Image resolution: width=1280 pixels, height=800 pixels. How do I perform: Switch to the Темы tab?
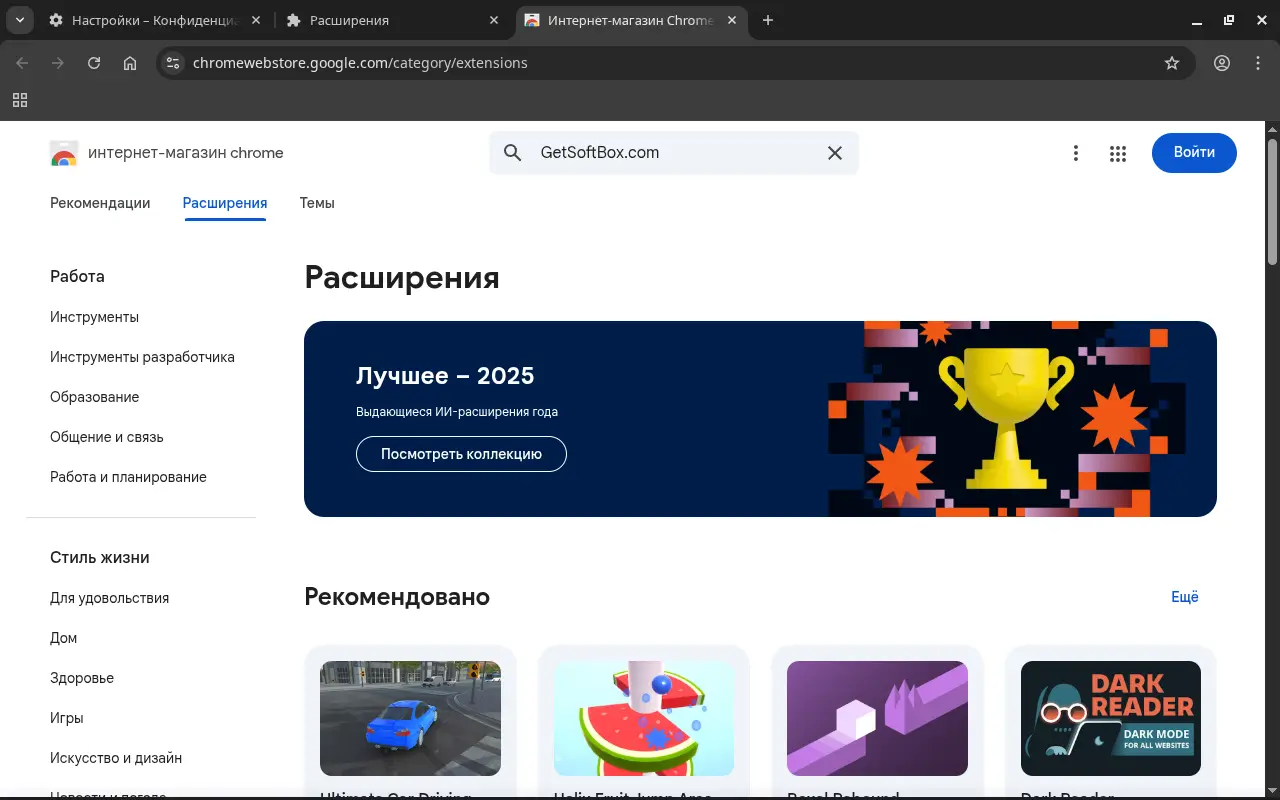point(317,203)
